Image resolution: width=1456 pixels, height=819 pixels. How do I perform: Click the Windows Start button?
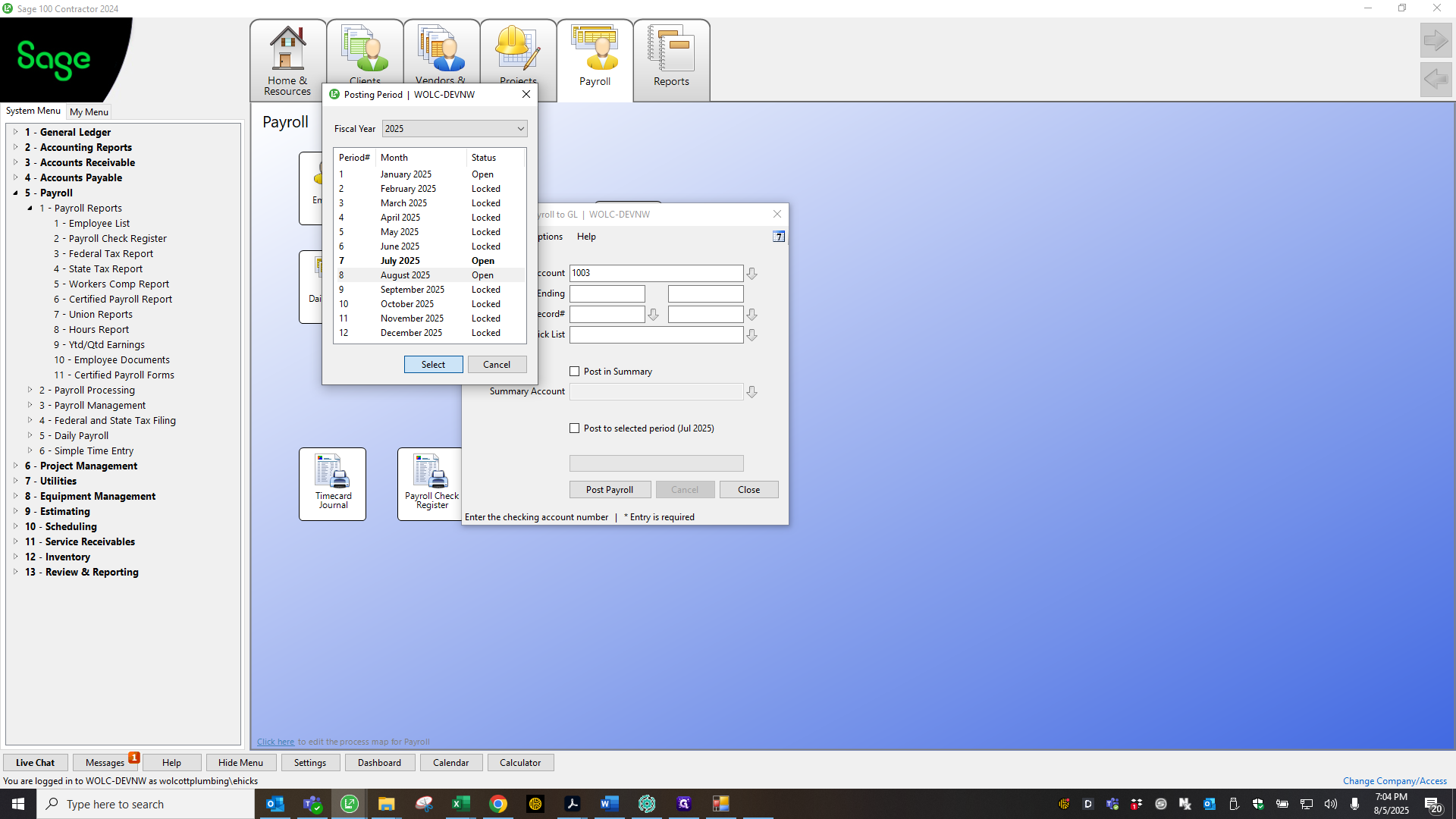pyautogui.click(x=18, y=804)
